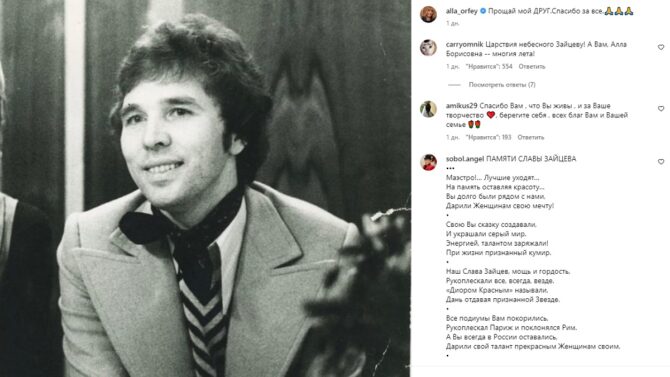Reply to carryomnik's comment via Ответить
The height and width of the screenshot is (377, 670).
coord(532,67)
